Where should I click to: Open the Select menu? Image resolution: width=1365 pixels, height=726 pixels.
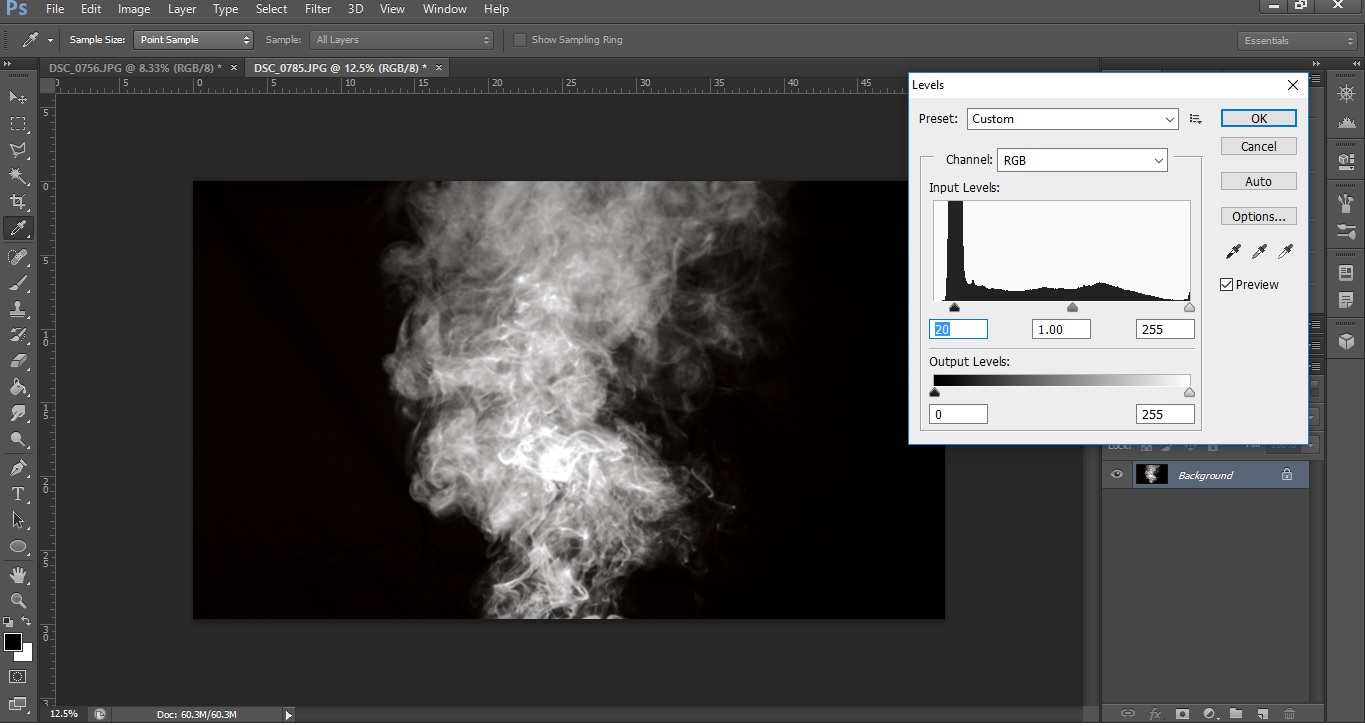271,9
